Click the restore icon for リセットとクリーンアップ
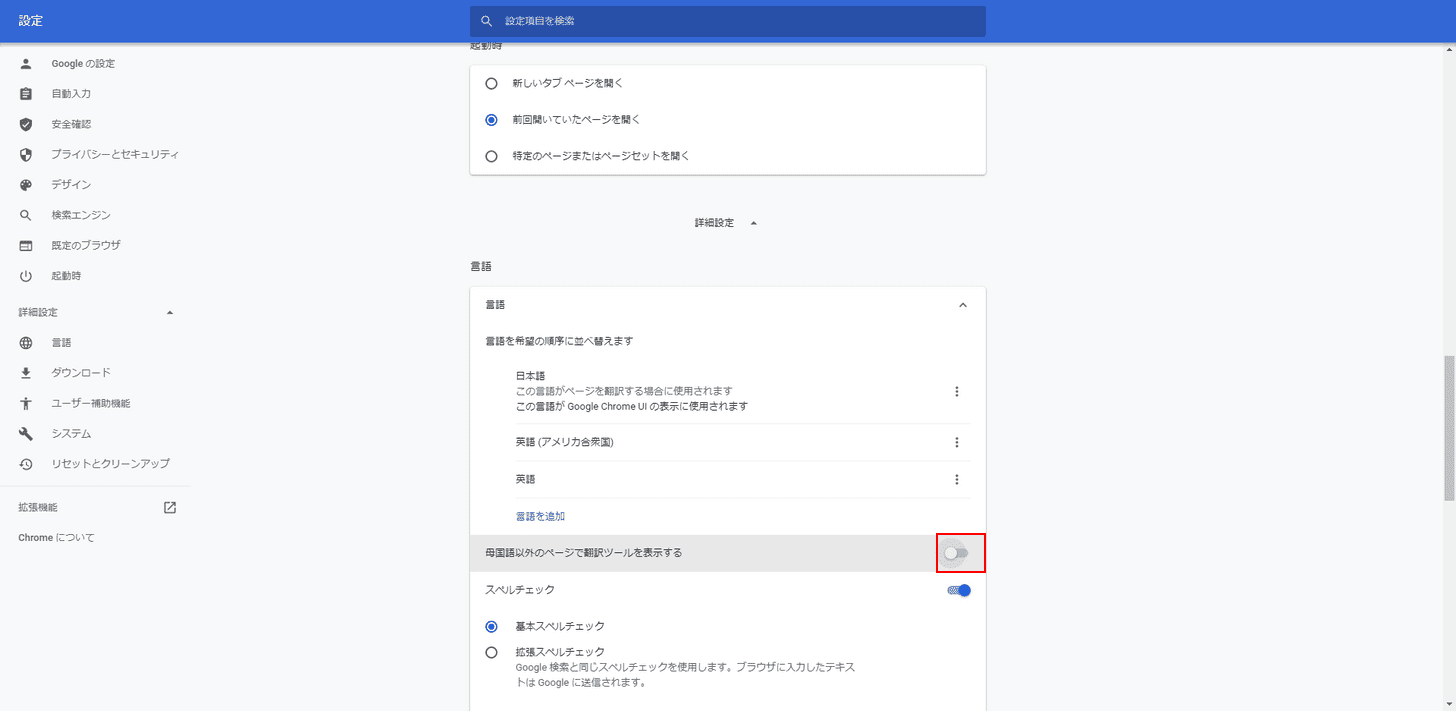The height and width of the screenshot is (711, 1456). click(x=26, y=464)
